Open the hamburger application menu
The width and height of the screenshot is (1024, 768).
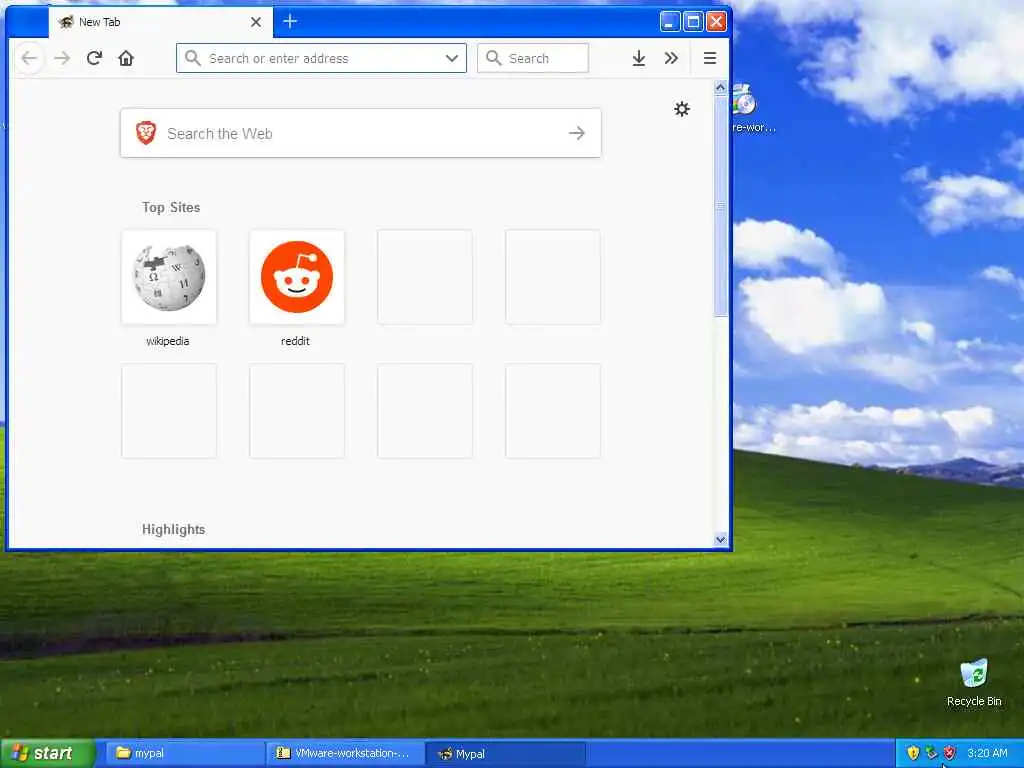coord(710,58)
